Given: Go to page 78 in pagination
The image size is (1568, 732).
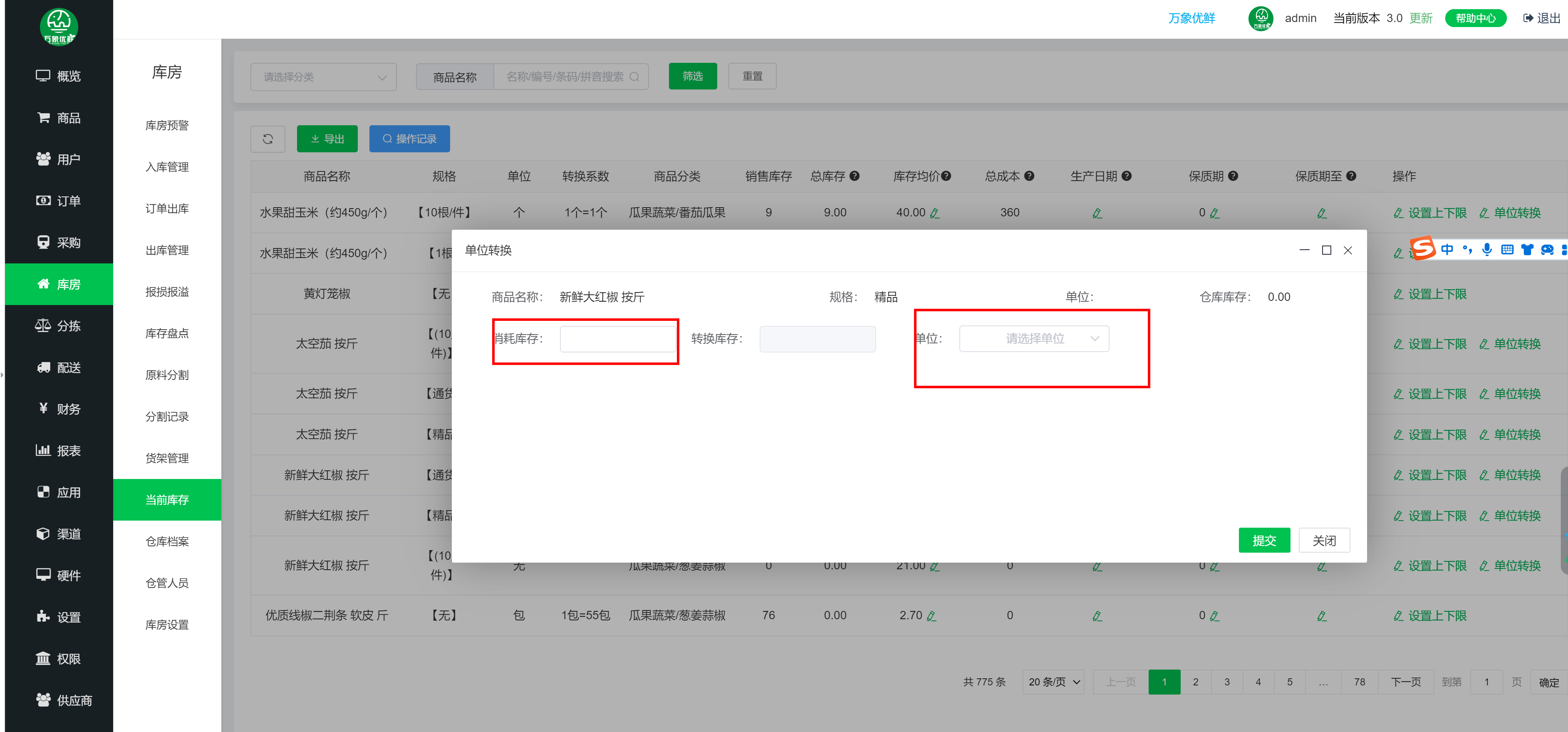Looking at the screenshot, I should pos(1359,682).
